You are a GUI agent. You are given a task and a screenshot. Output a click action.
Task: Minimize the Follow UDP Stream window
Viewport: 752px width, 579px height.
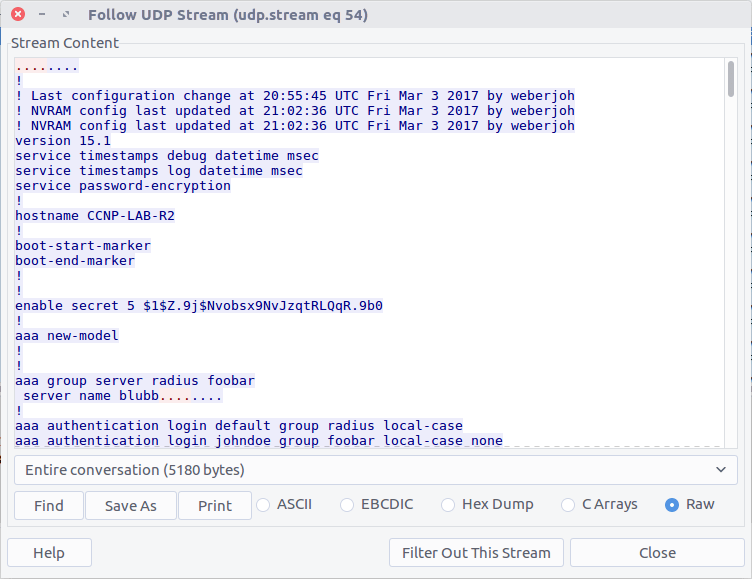pyautogui.click(x=44, y=15)
